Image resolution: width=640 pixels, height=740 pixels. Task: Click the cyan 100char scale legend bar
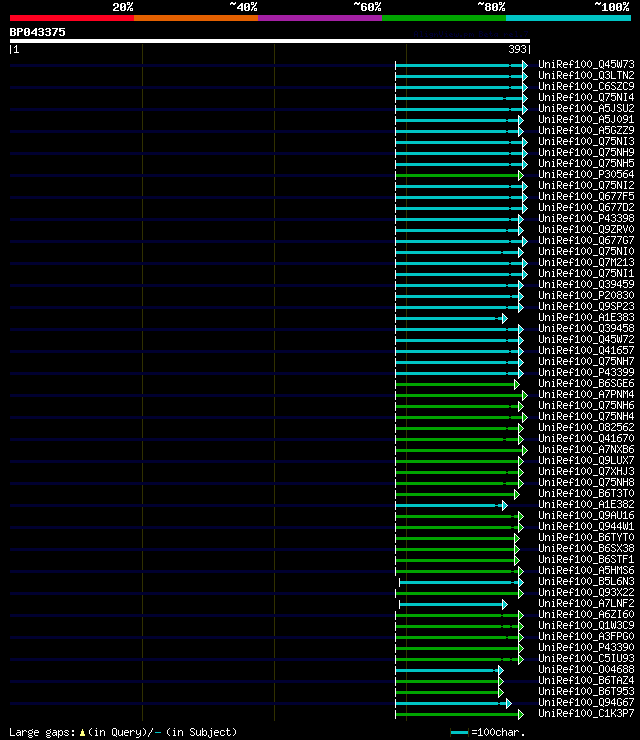pyautogui.click(x=459, y=732)
